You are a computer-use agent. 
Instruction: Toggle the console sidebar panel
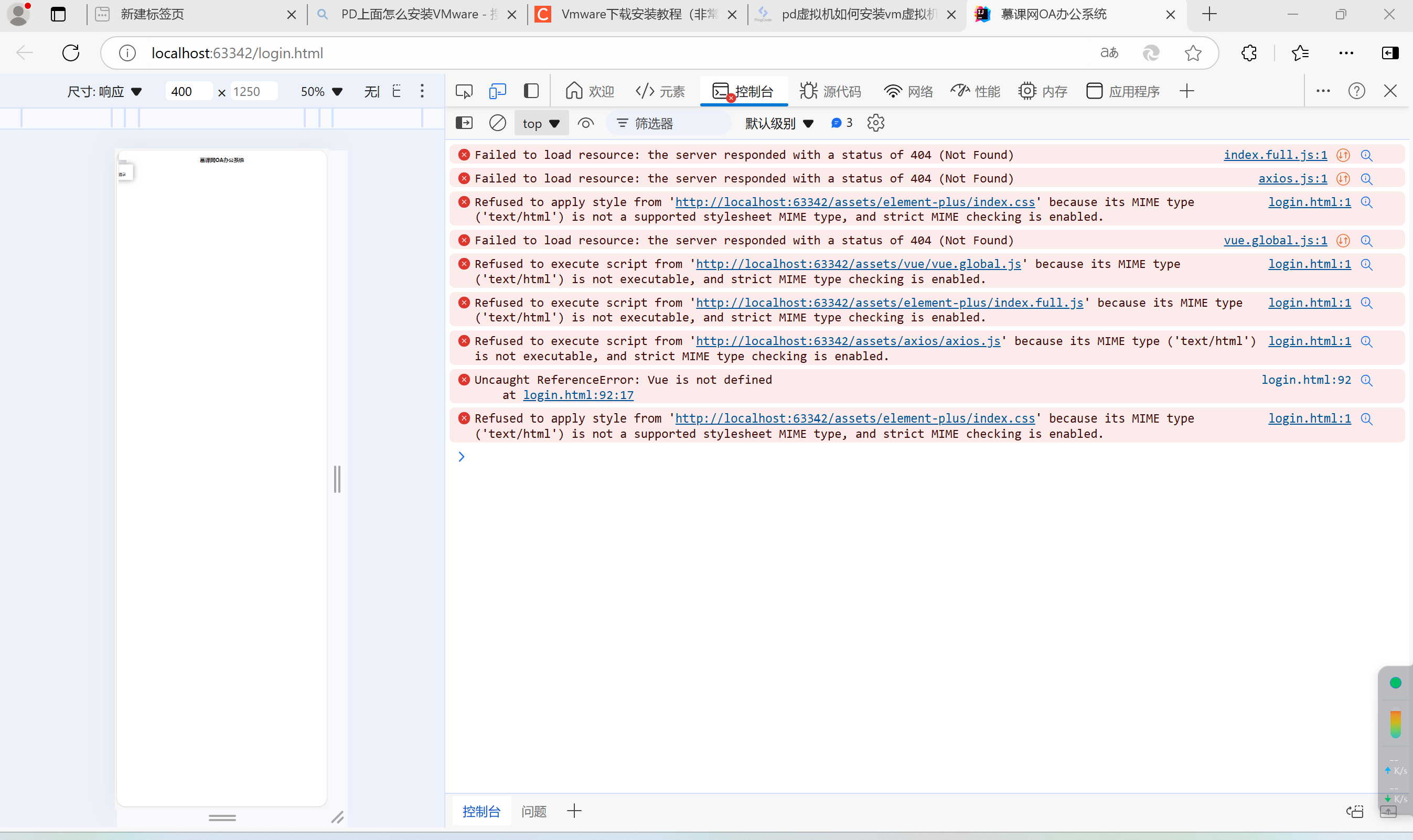tap(464, 123)
